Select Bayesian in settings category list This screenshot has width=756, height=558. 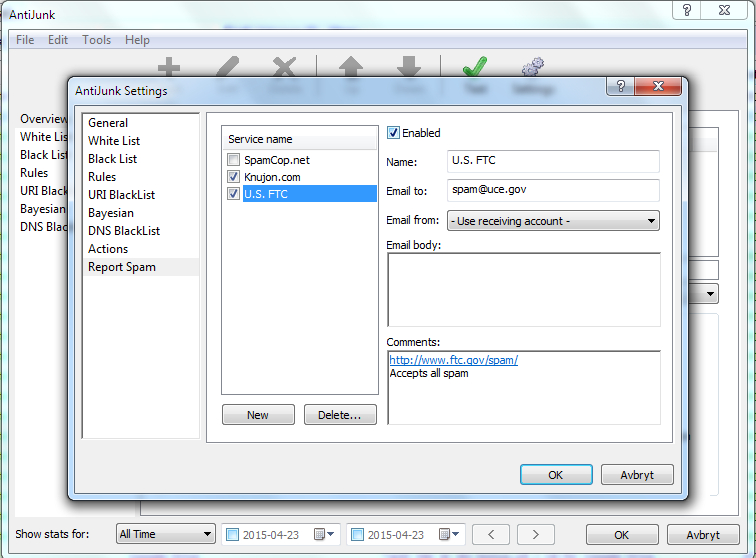click(141, 213)
